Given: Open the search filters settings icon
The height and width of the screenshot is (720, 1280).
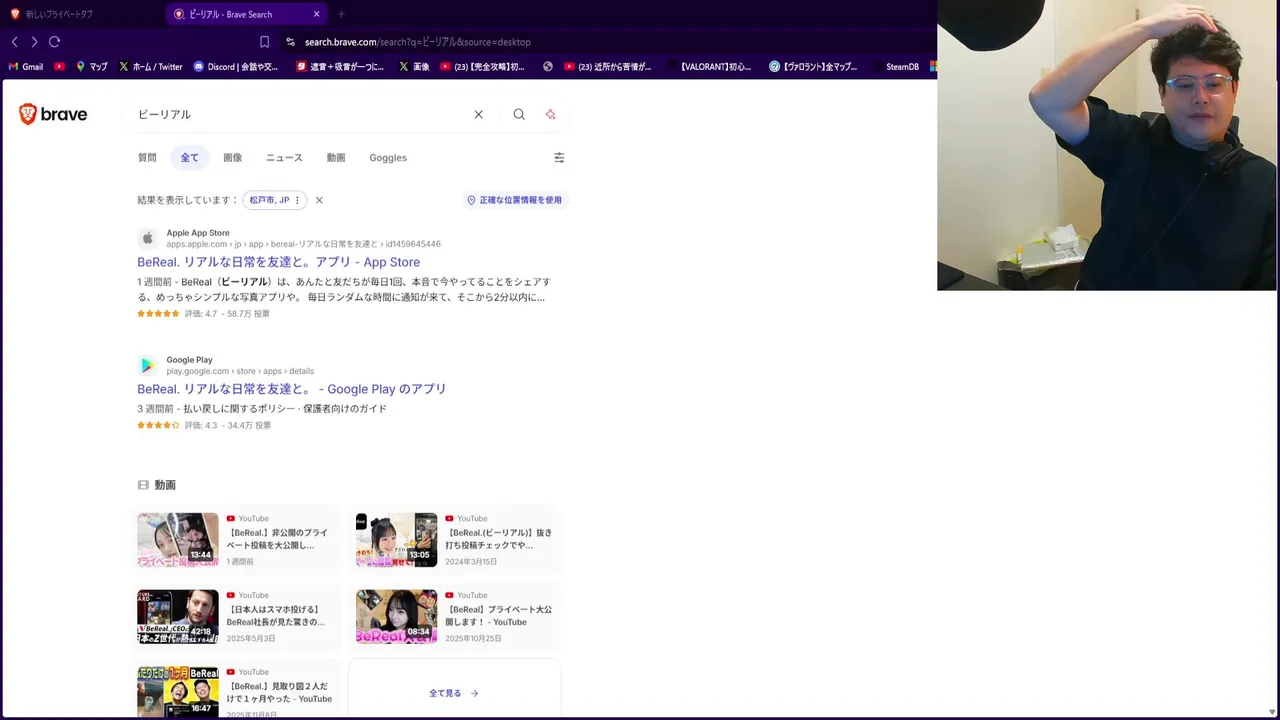Looking at the screenshot, I should click(x=559, y=157).
